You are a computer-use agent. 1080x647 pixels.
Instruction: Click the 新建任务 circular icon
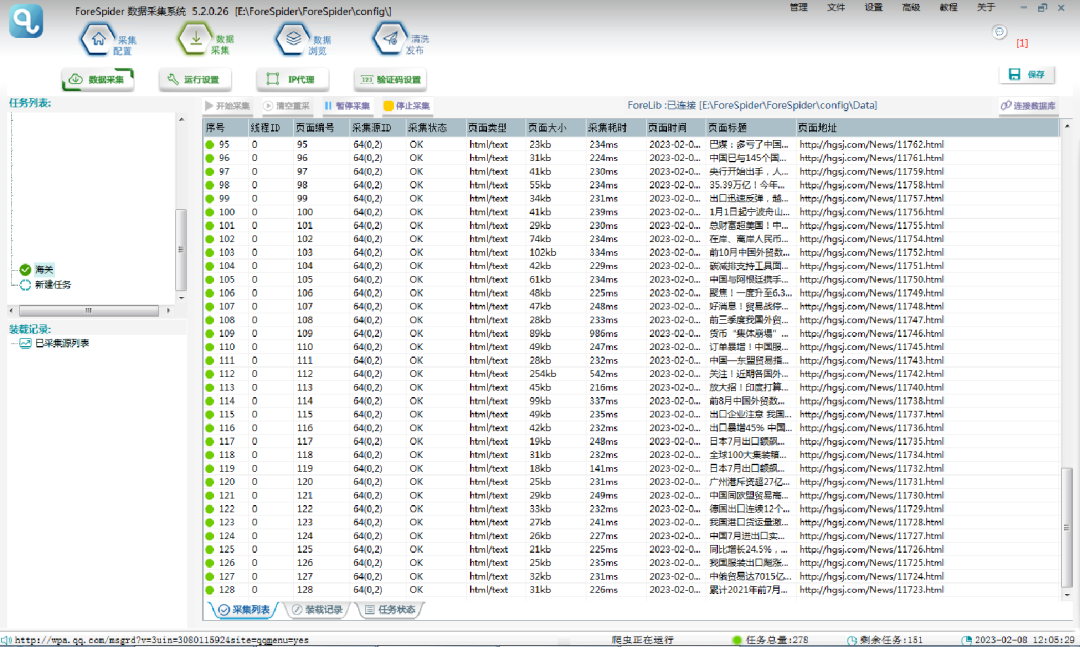point(25,285)
